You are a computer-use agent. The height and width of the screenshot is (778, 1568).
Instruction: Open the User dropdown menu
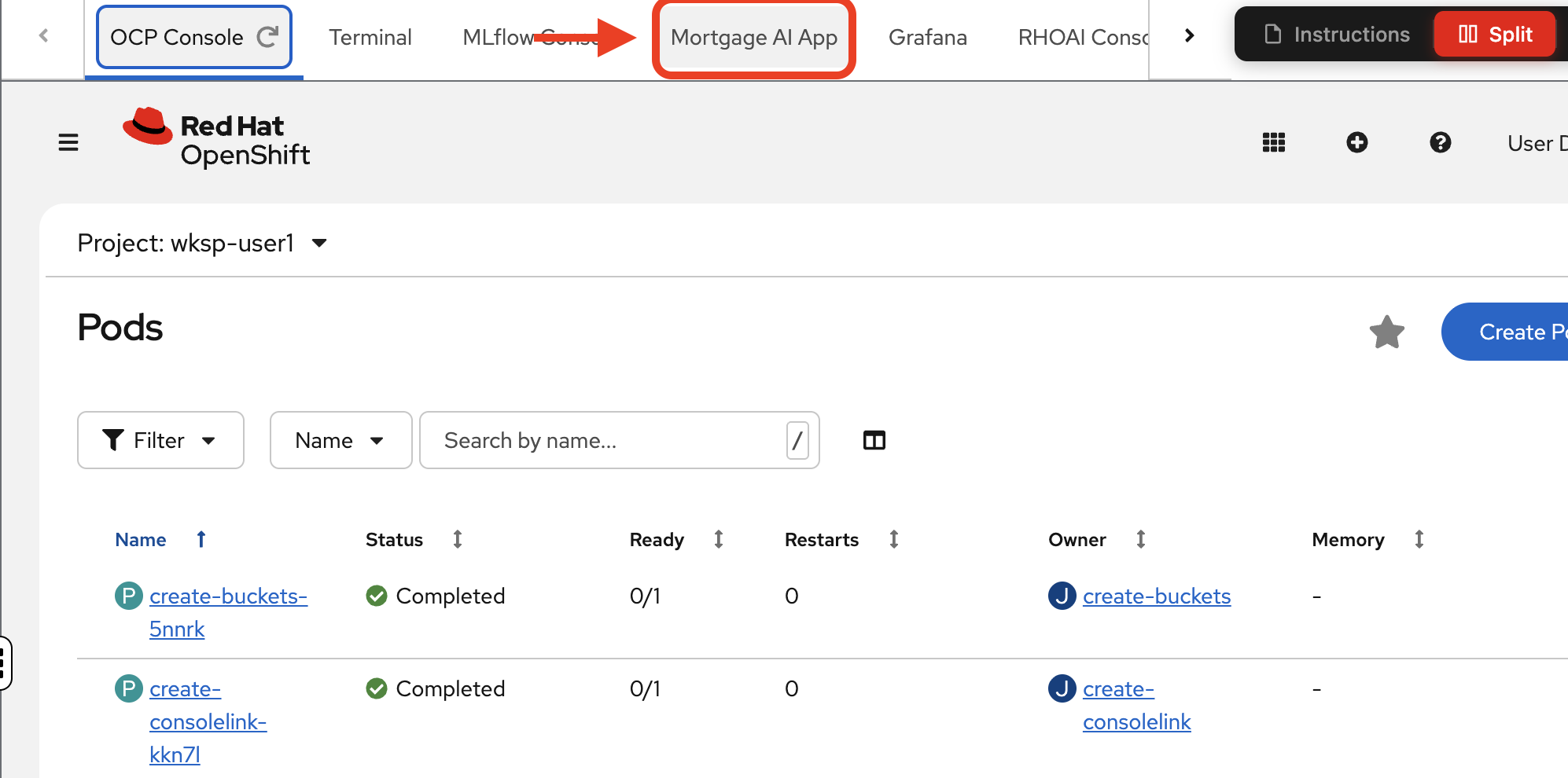click(1537, 143)
